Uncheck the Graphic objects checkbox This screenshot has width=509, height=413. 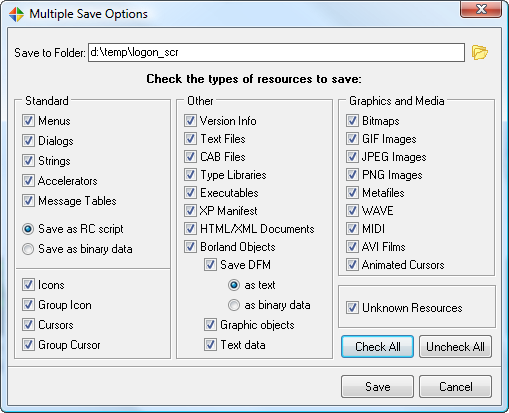pyautogui.click(x=210, y=325)
